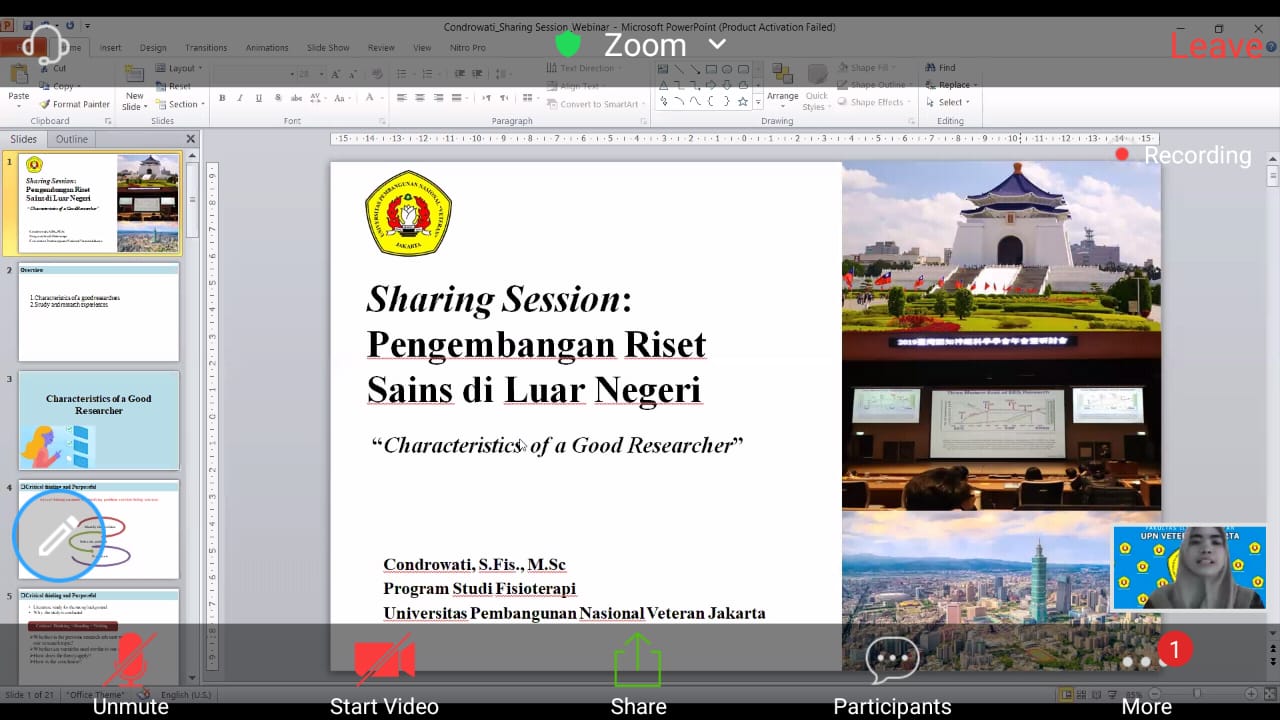
Task: Switch to the Outline tab
Action: point(72,139)
